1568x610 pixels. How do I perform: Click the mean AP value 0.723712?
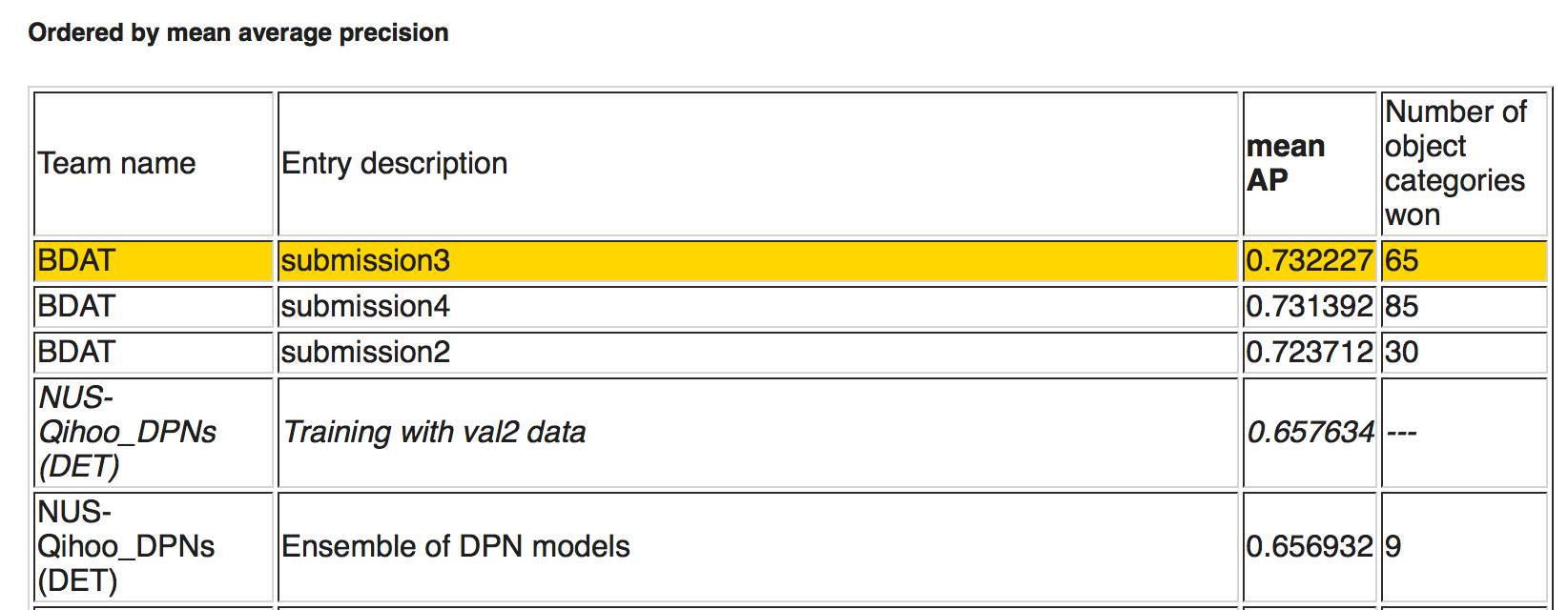[1309, 353]
